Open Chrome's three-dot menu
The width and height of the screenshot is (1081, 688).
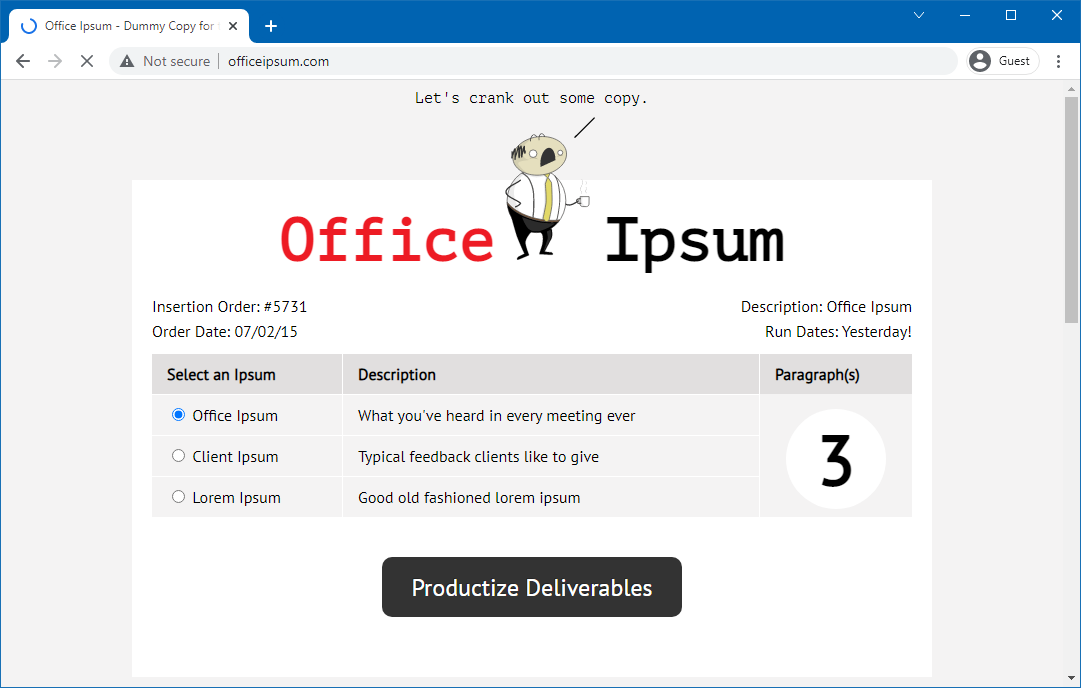(1058, 61)
